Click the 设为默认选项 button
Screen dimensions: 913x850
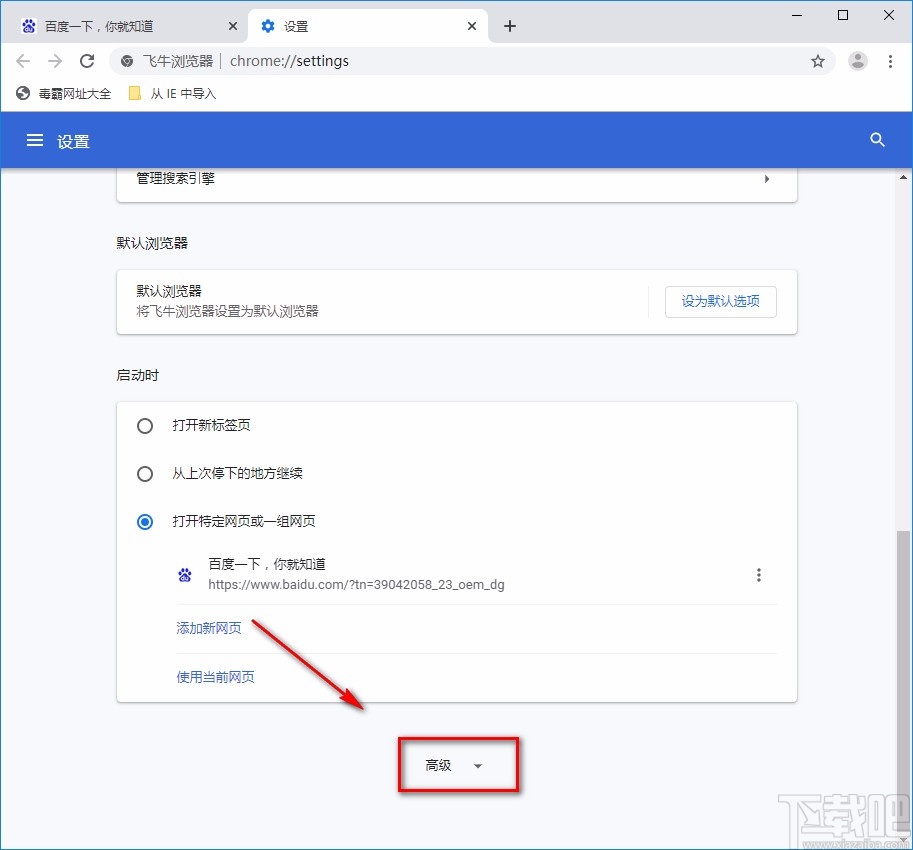720,301
